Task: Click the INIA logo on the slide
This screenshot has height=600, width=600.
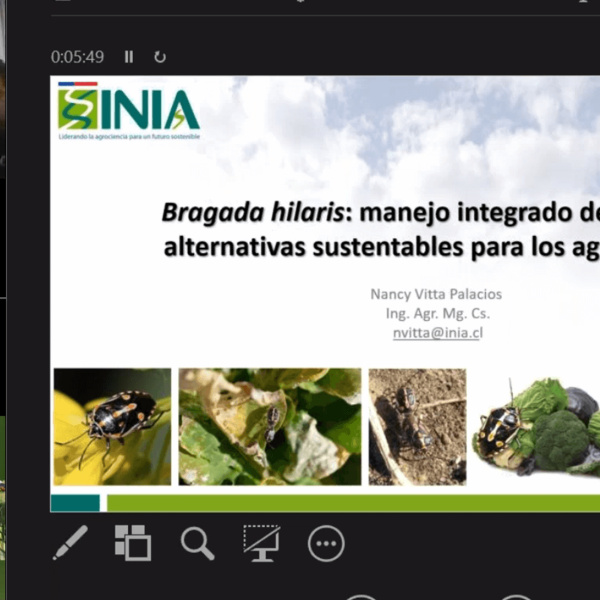Action: pos(128,110)
